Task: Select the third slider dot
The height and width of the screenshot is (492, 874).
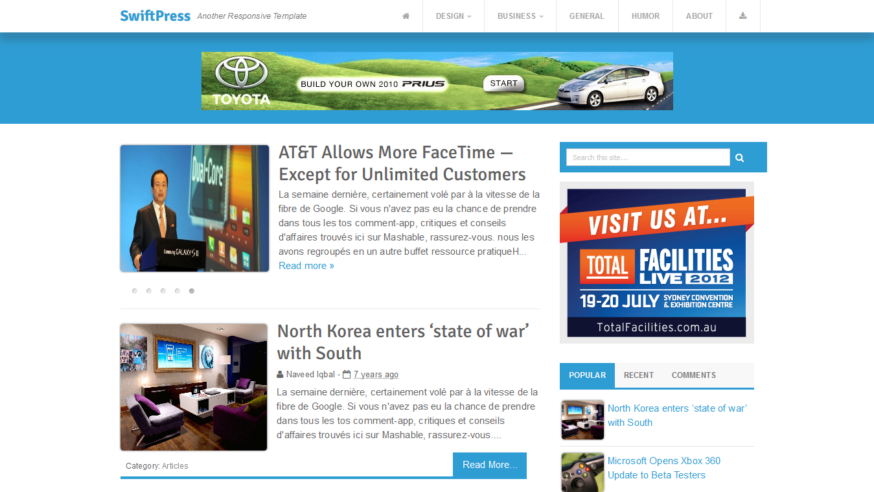Action: coord(163,291)
